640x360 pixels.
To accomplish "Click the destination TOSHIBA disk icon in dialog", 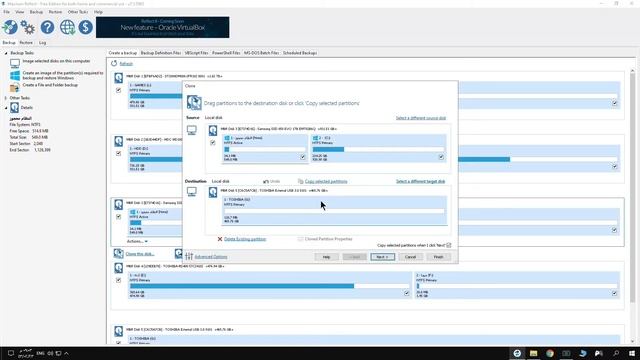I will point(213,192).
